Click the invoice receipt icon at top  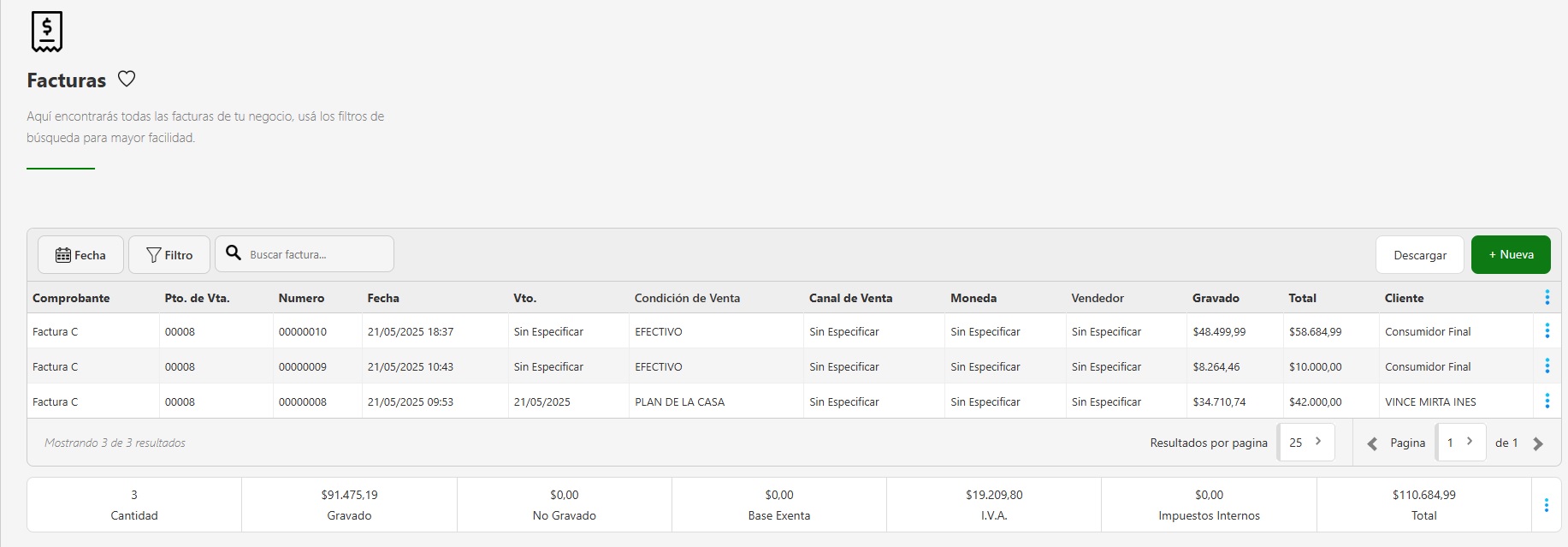point(47,33)
